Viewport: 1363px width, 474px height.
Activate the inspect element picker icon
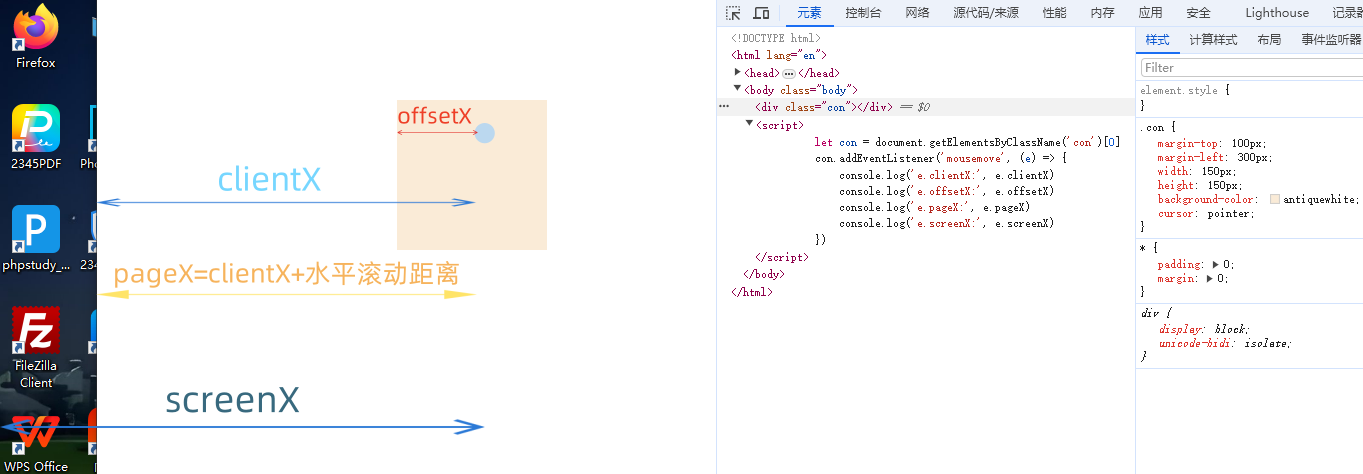(733, 13)
